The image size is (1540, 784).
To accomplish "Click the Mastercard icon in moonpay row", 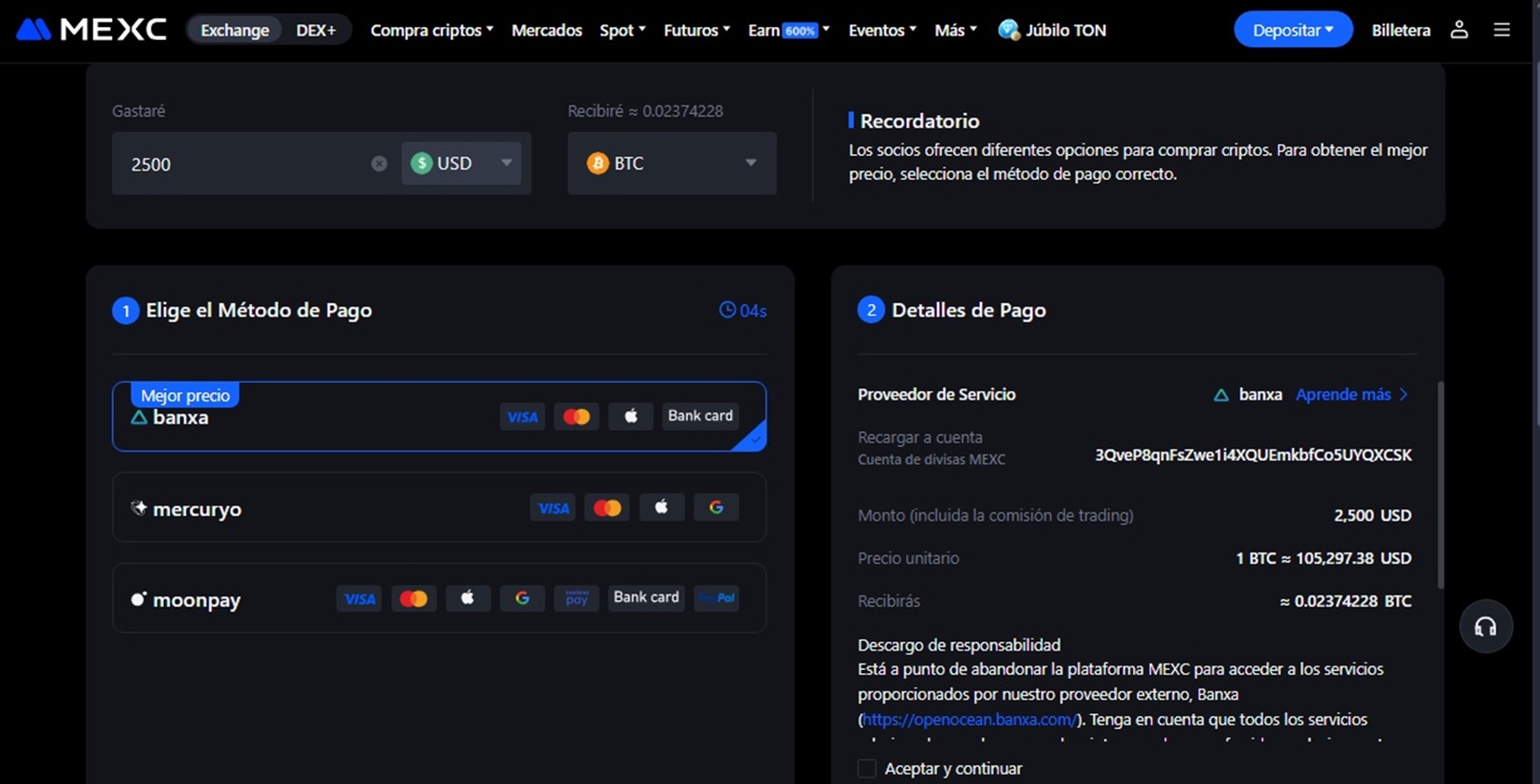I will click(413, 598).
